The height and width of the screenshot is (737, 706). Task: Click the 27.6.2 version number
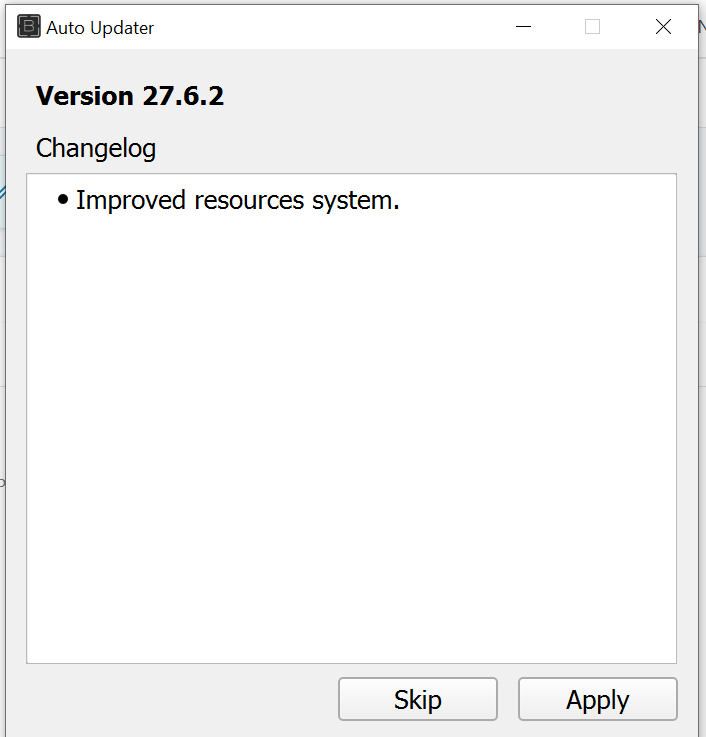182,96
